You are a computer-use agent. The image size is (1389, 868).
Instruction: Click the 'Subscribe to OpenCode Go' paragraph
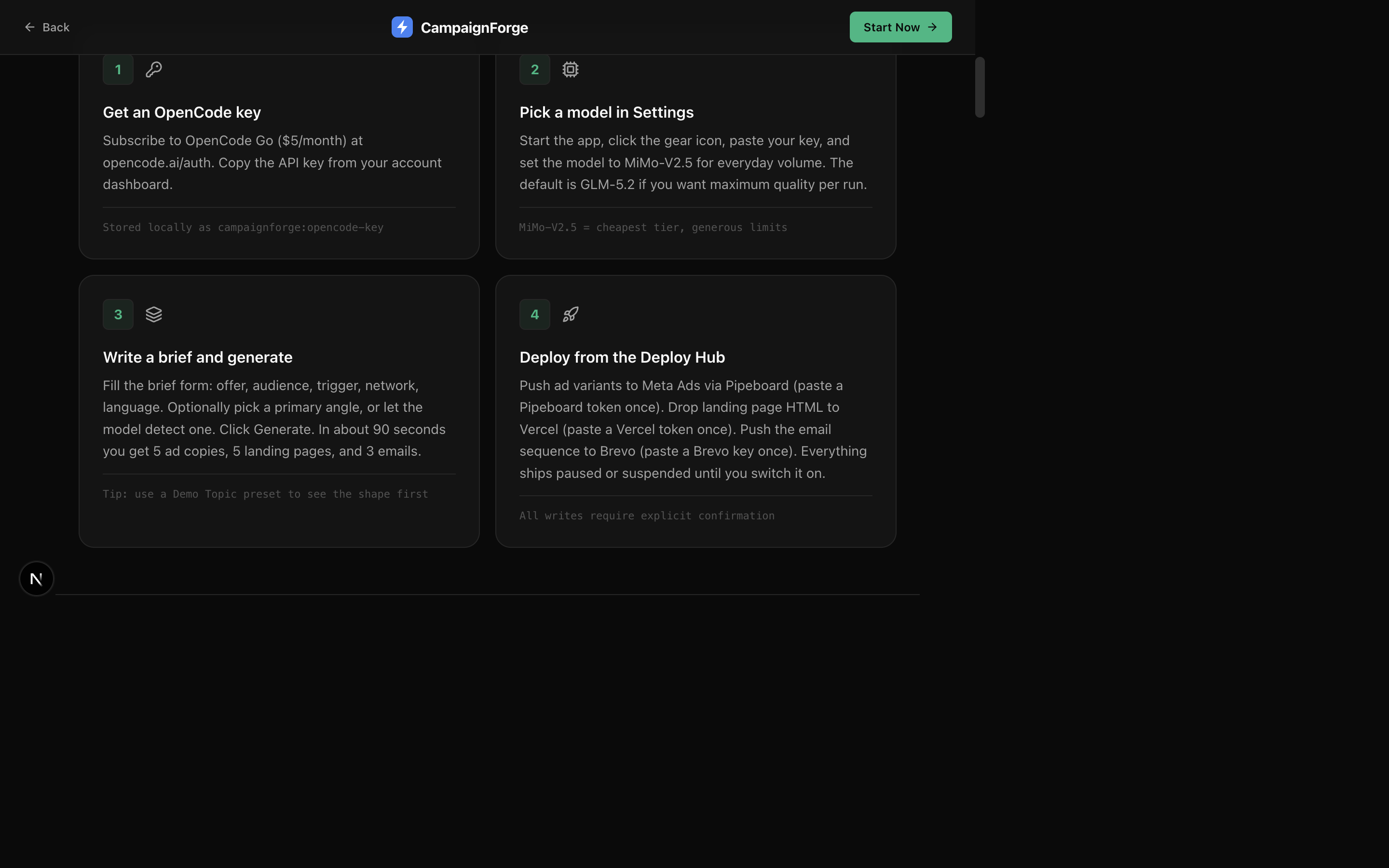tap(272, 163)
